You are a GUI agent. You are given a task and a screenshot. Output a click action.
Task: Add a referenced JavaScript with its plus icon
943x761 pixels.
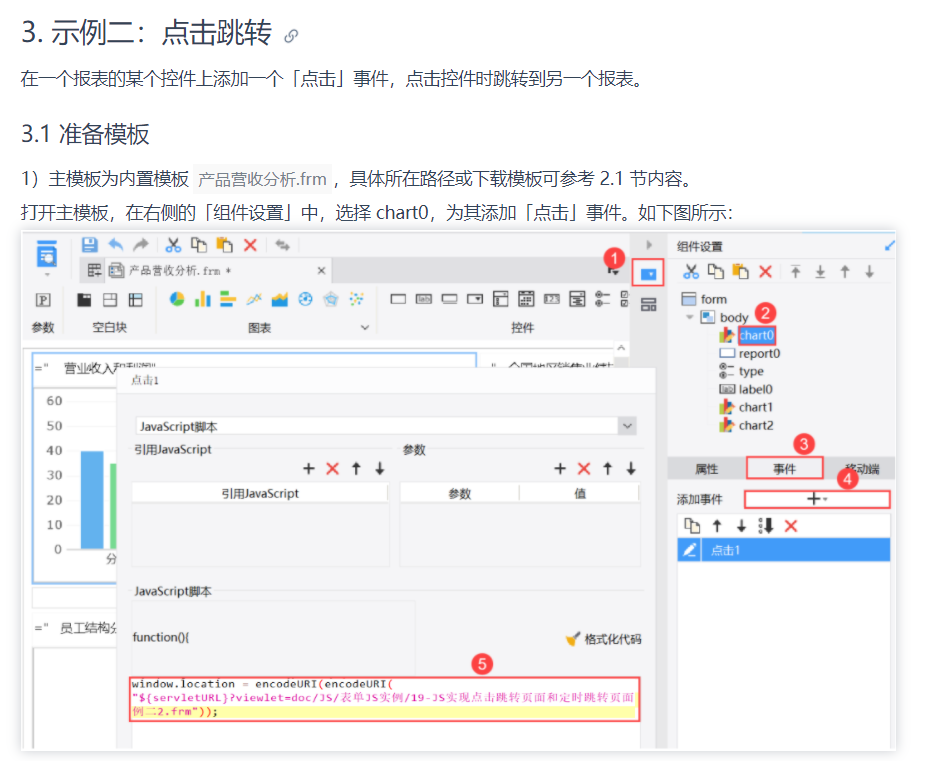click(309, 469)
